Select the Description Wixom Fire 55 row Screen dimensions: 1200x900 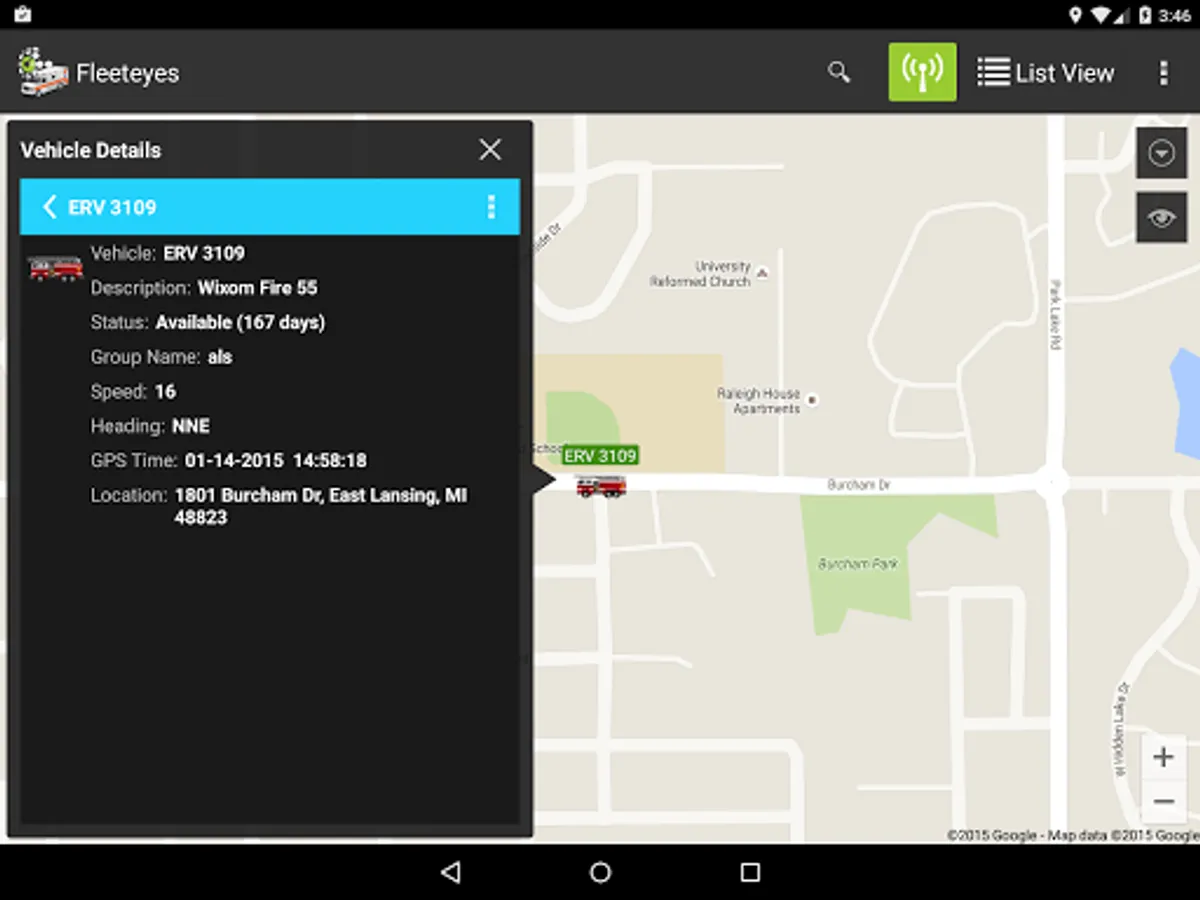204,288
